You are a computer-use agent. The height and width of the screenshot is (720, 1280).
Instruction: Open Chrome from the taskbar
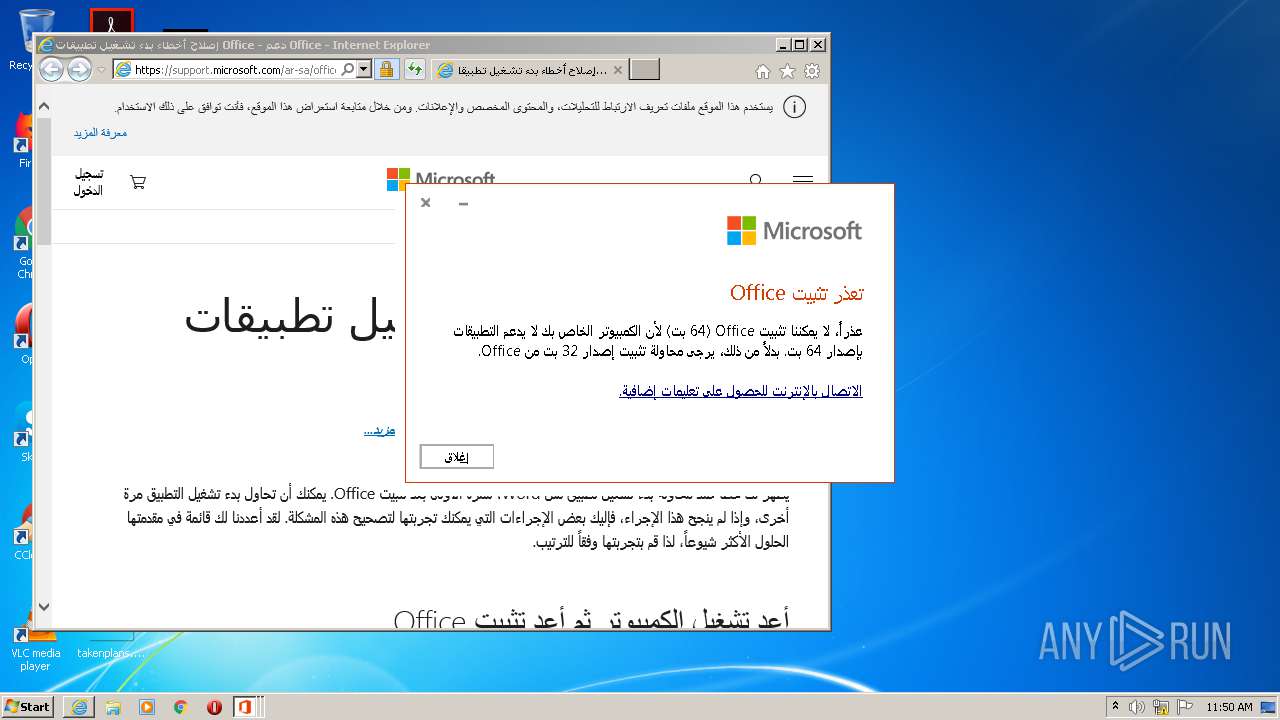click(x=181, y=707)
